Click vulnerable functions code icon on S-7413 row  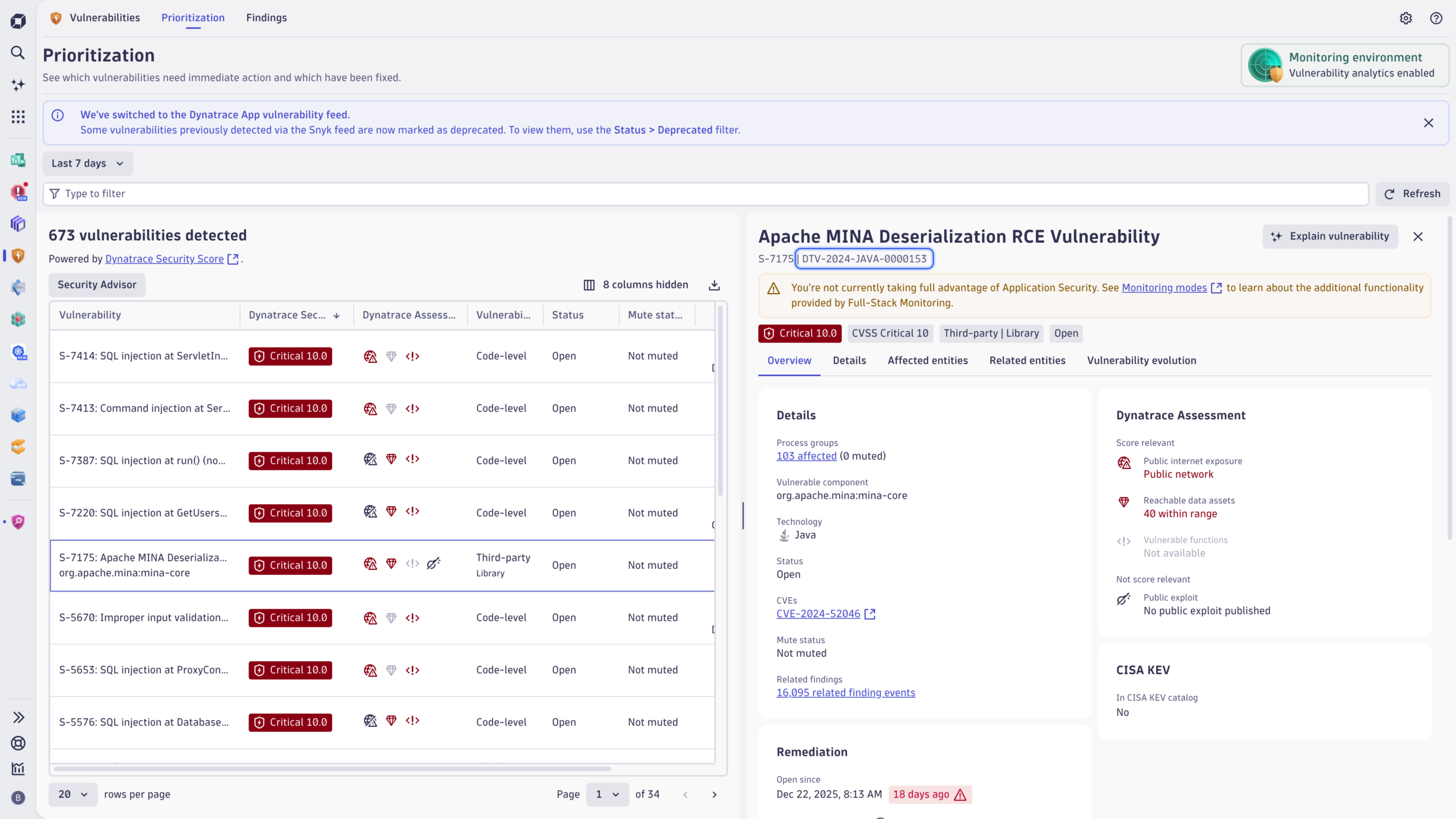coord(412,408)
